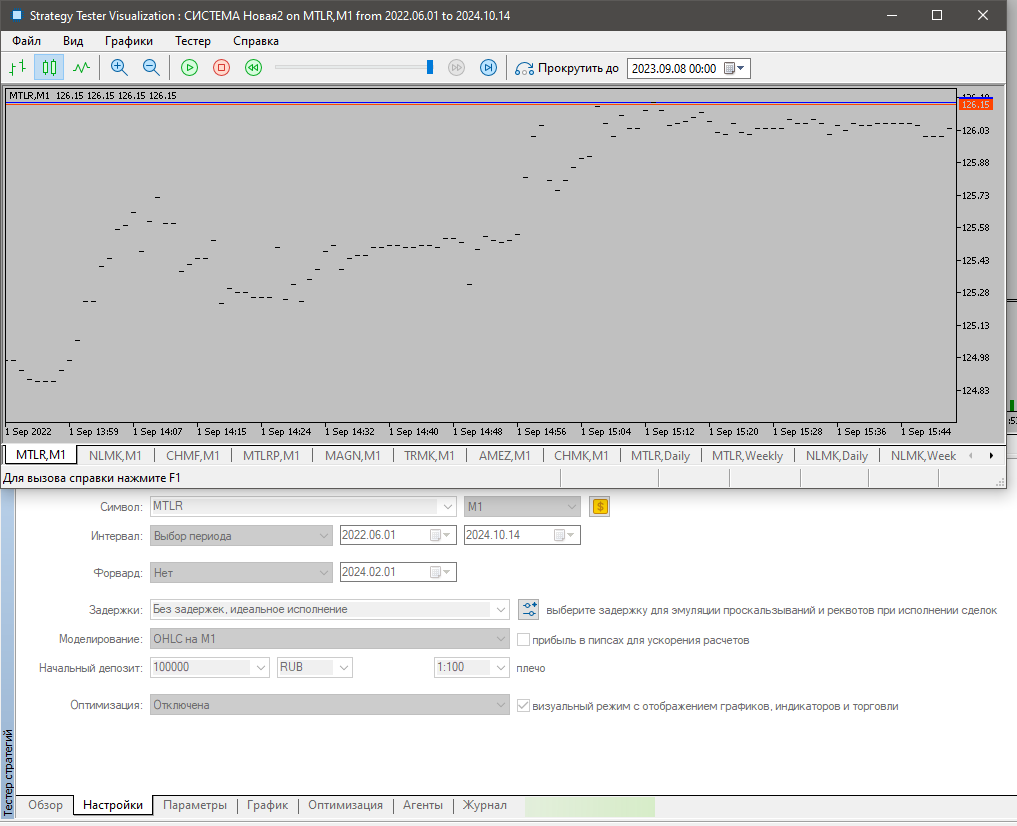Open the Агенты tester tab
The height and width of the screenshot is (826, 1017).
(423, 805)
